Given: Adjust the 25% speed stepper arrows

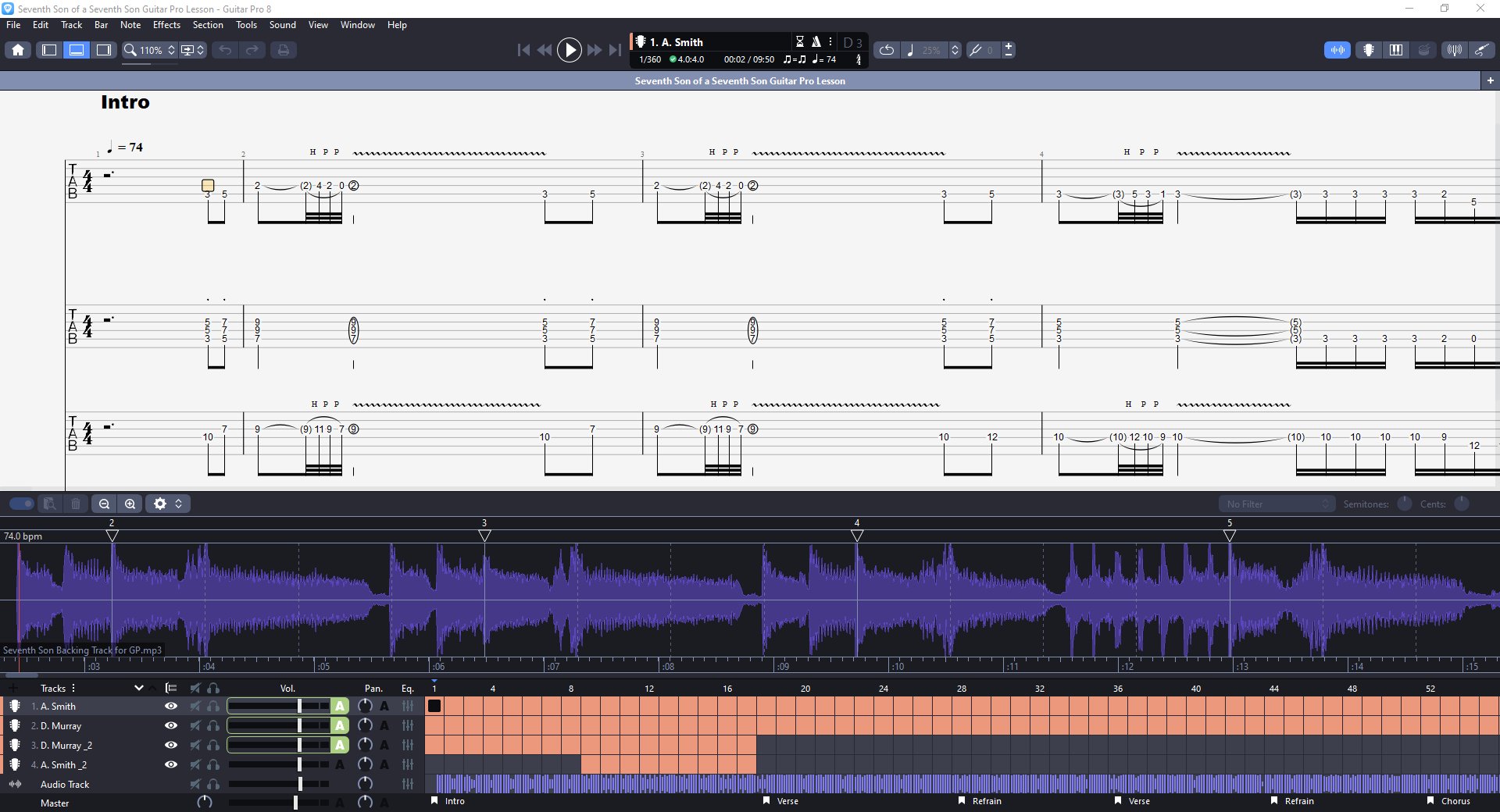Looking at the screenshot, I should (955, 50).
